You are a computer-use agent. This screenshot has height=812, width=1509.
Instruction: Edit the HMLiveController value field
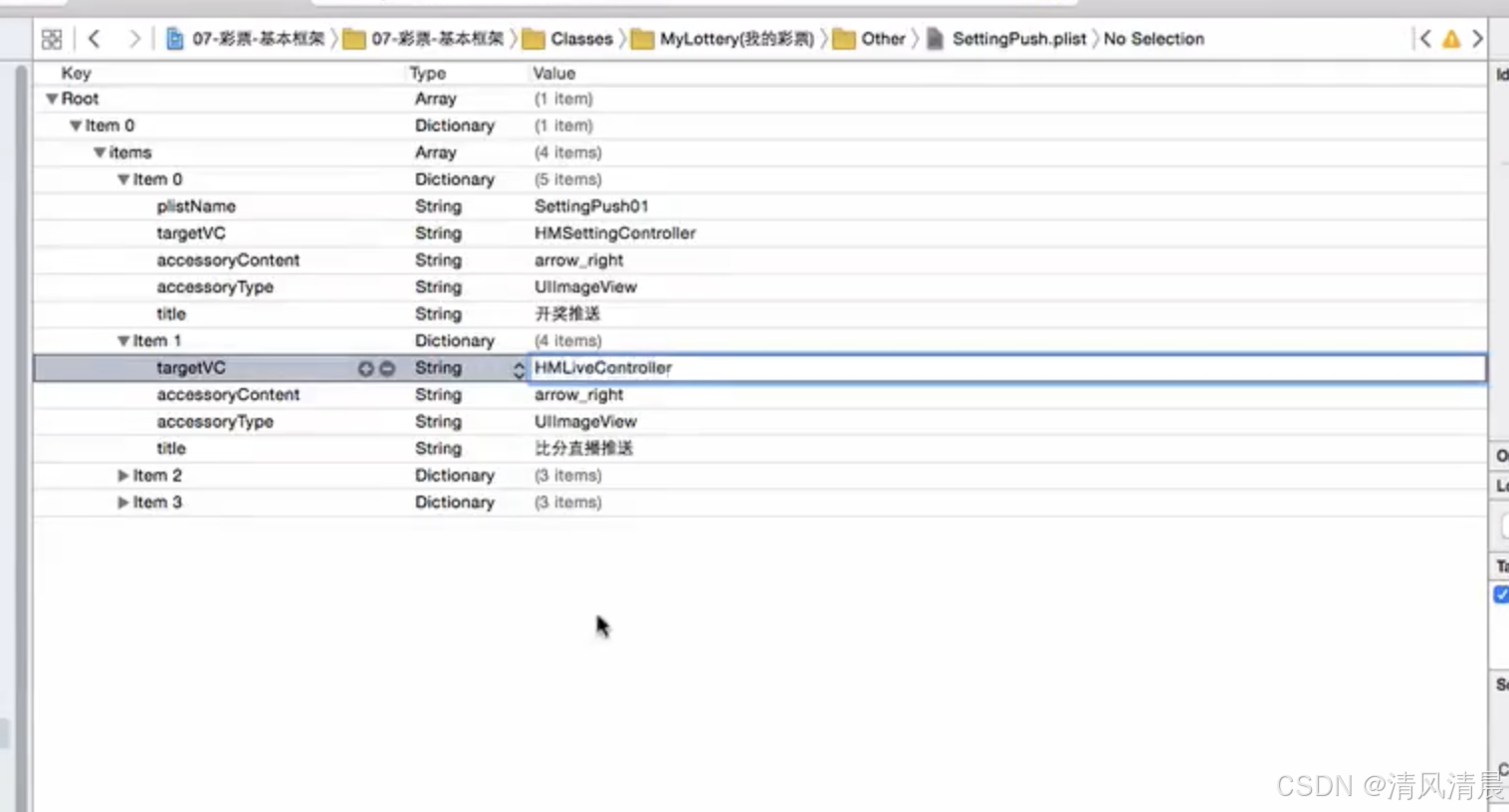[1008, 368]
